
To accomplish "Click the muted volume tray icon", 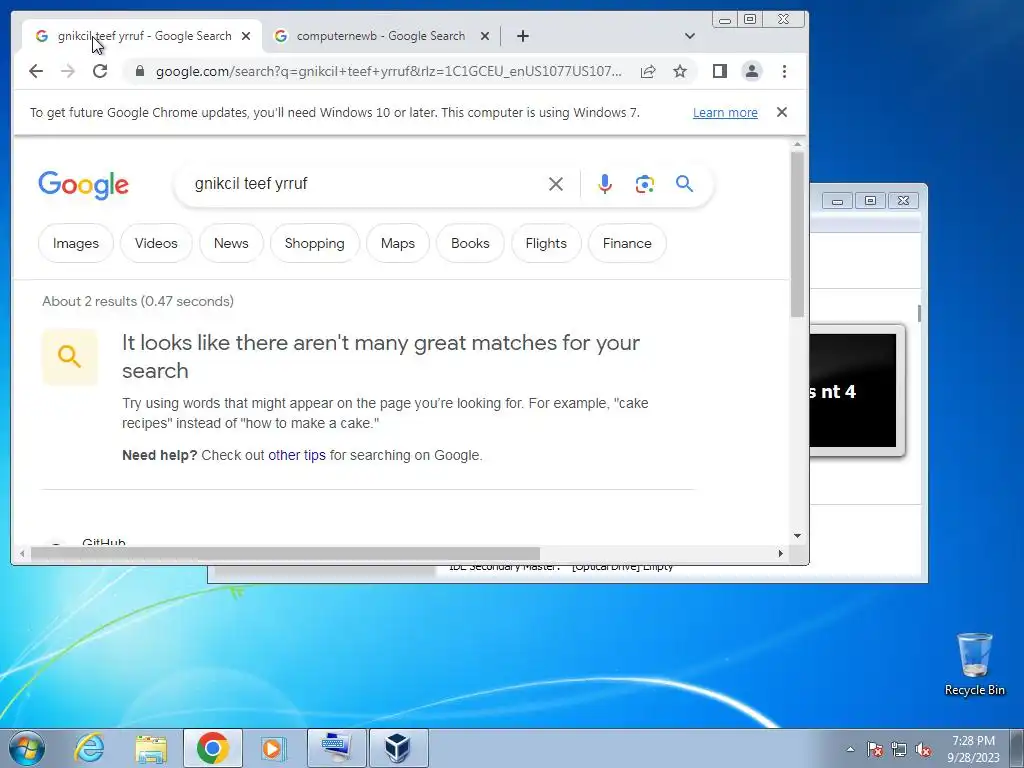I will pyautogui.click(x=923, y=749).
